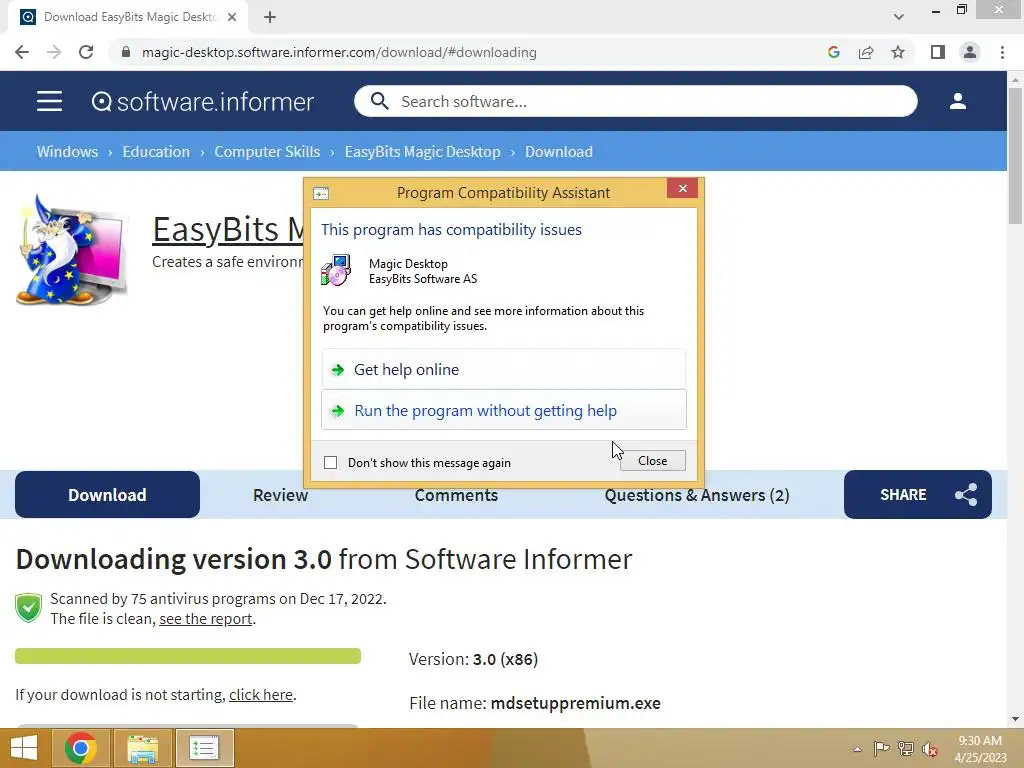Click the Magic Desktop installer icon in dialog
The height and width of the screenshot is (768, 1024).
(336, 270)
